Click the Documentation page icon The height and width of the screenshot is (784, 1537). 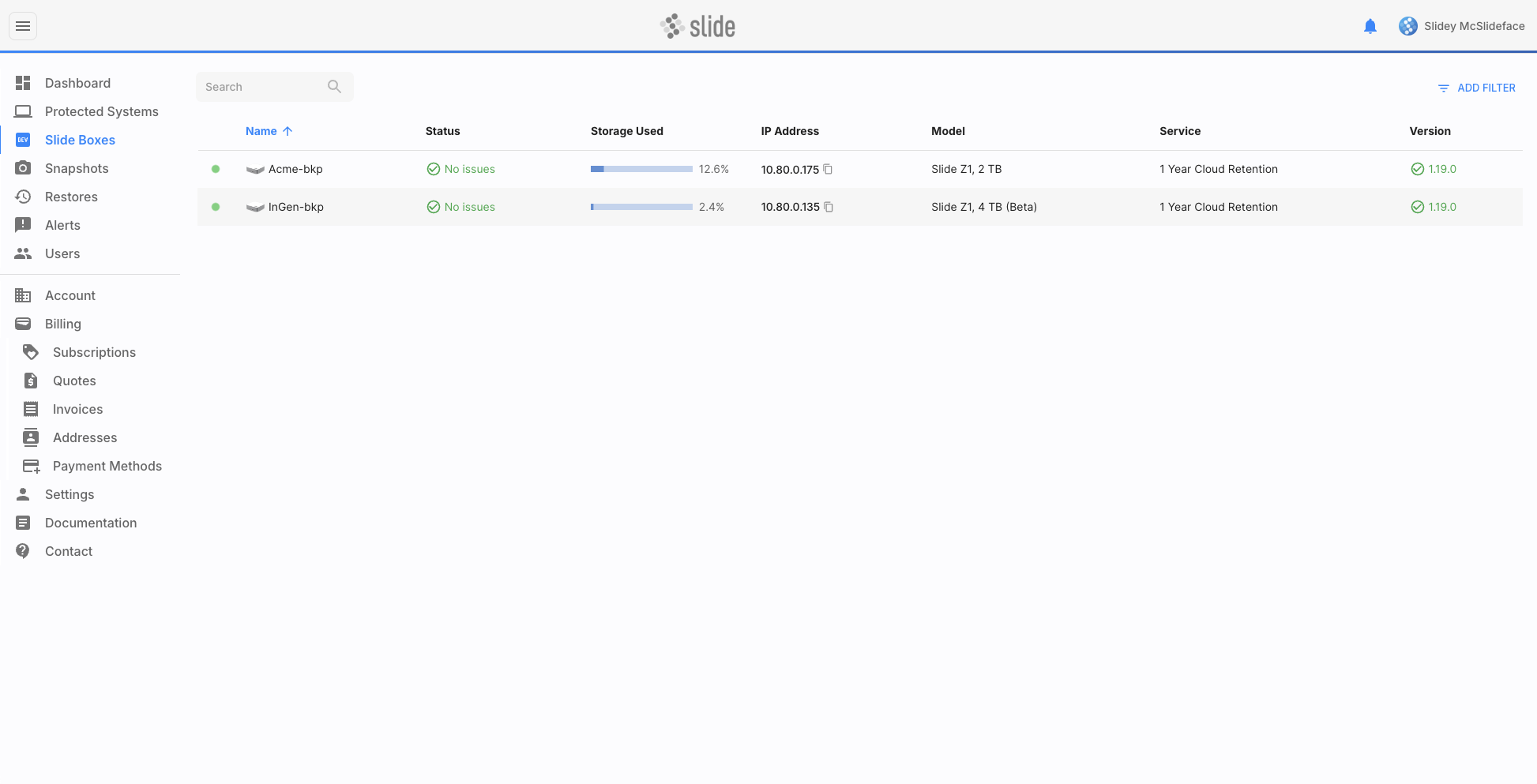(23, 523)
